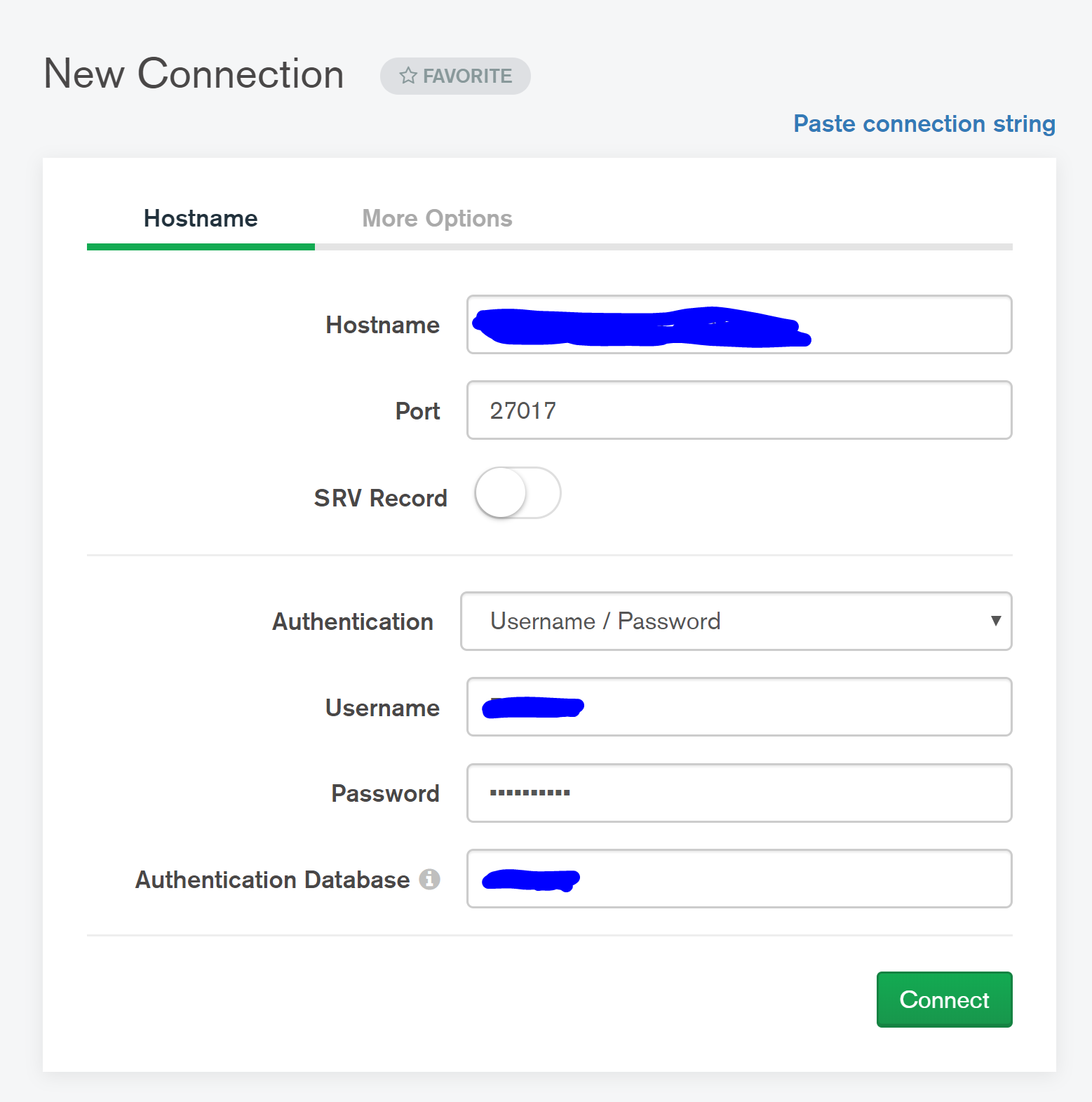Focus the Password input field
The width and height of the screenshot is (1092, 1102).
tap(771, 793)
